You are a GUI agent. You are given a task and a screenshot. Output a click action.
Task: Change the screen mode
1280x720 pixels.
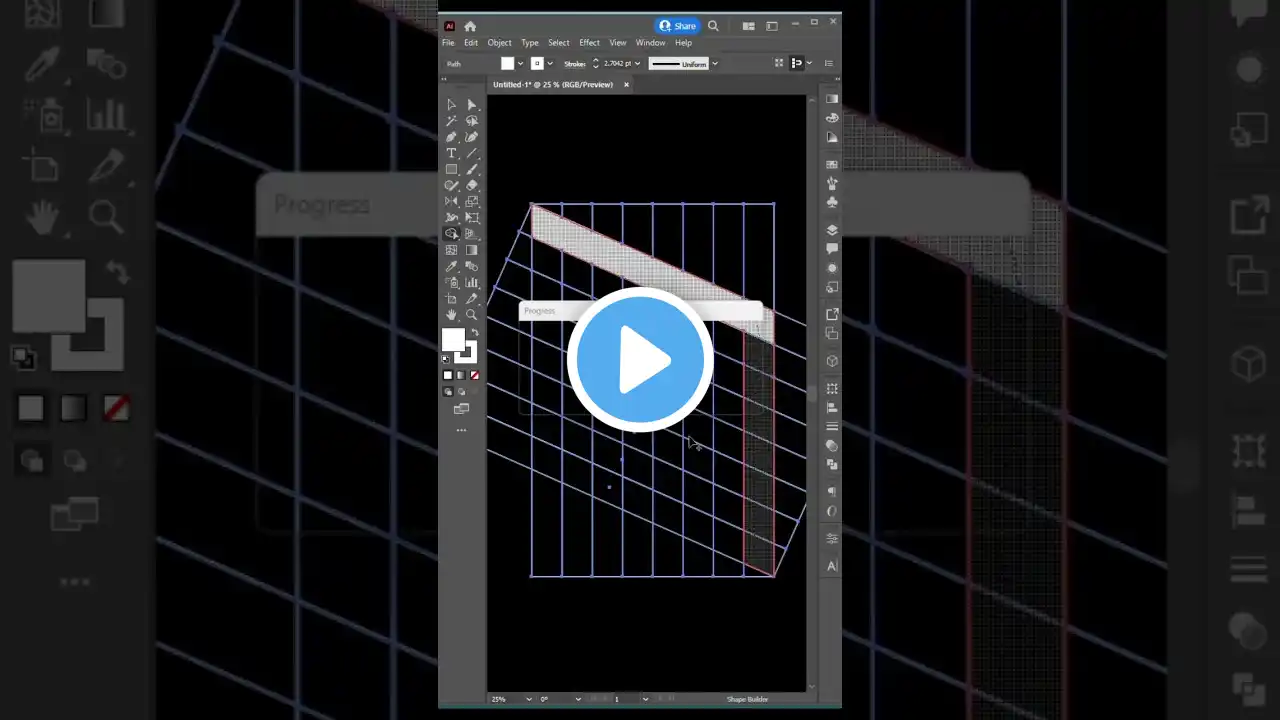coord(461,409)
